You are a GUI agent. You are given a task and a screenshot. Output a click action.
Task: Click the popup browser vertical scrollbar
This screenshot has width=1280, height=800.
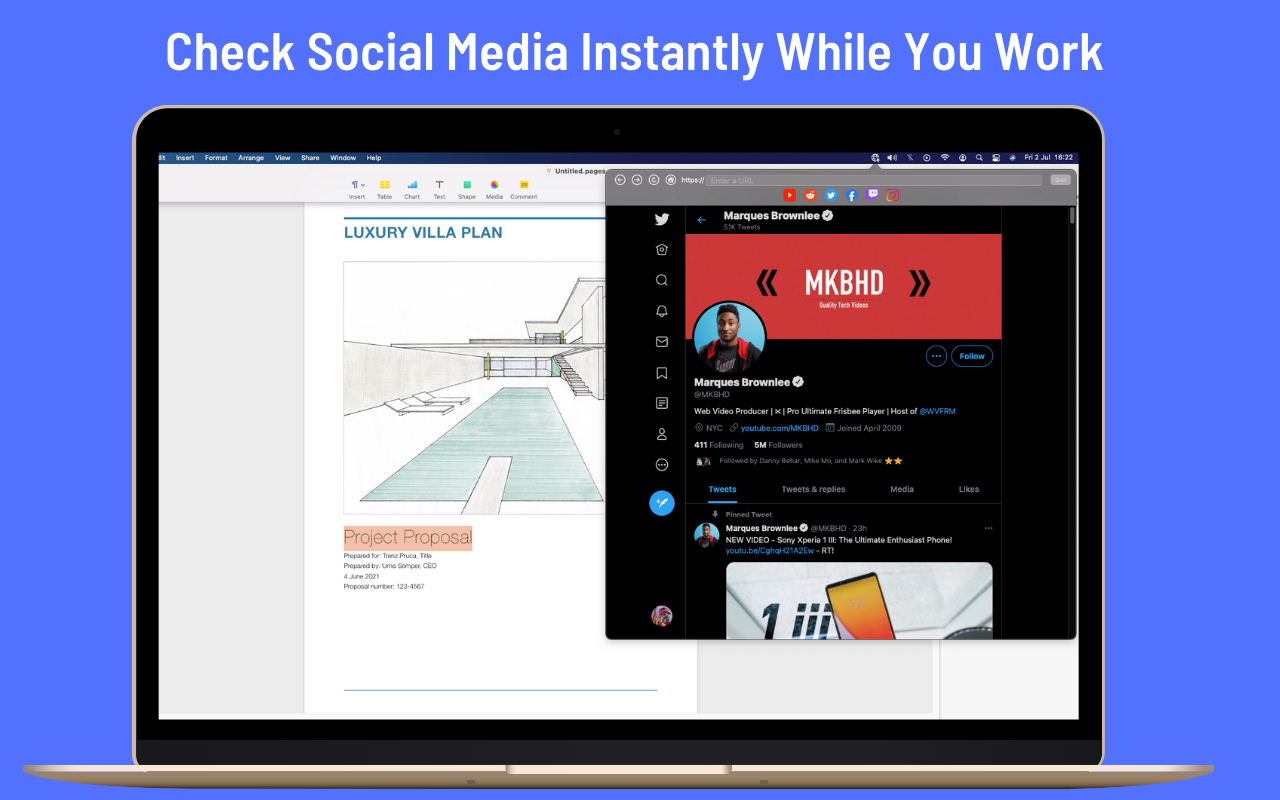tap(1072, 215)
